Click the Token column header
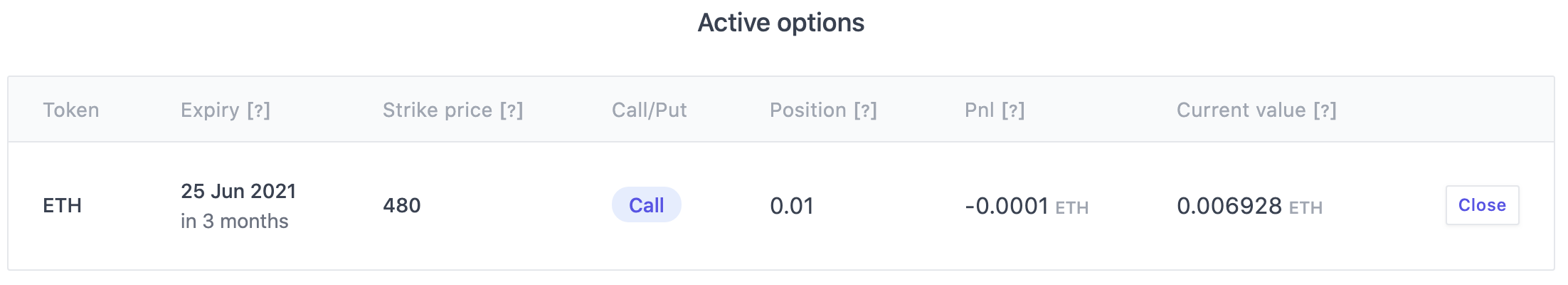The width and height of the screenshot is (1568, 285). pyautogui.click(x=71, y=110)
